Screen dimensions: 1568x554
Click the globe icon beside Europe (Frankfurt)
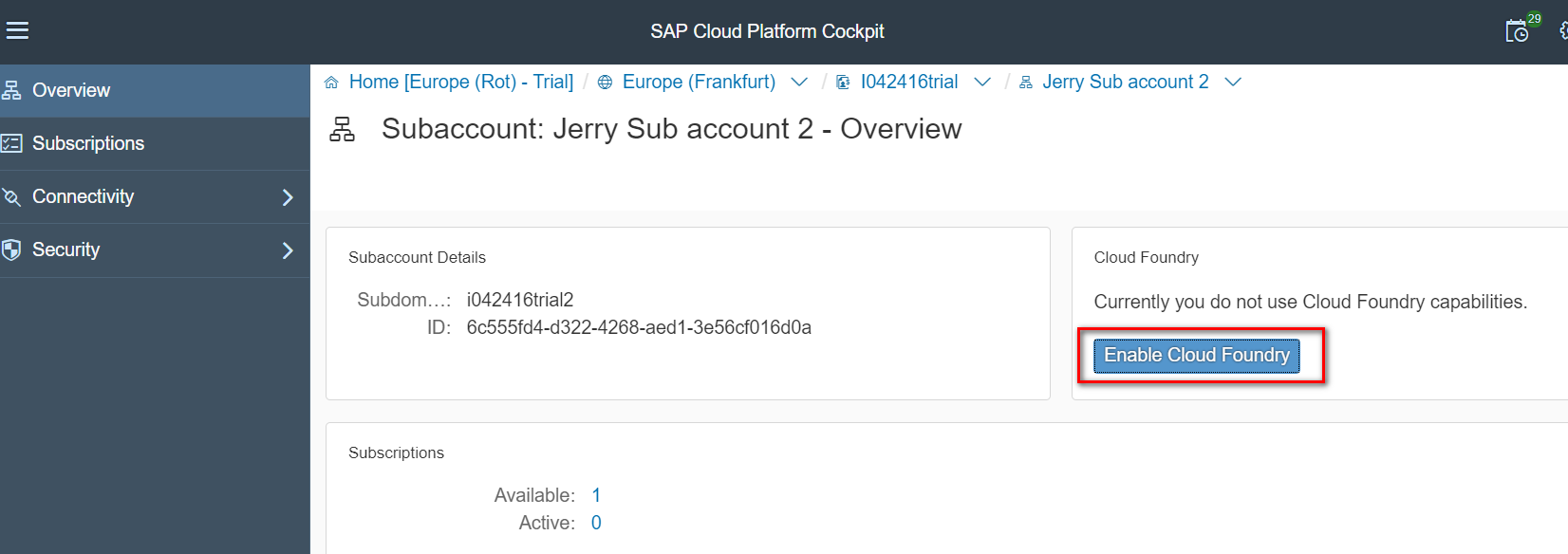(x=605, y=83)
